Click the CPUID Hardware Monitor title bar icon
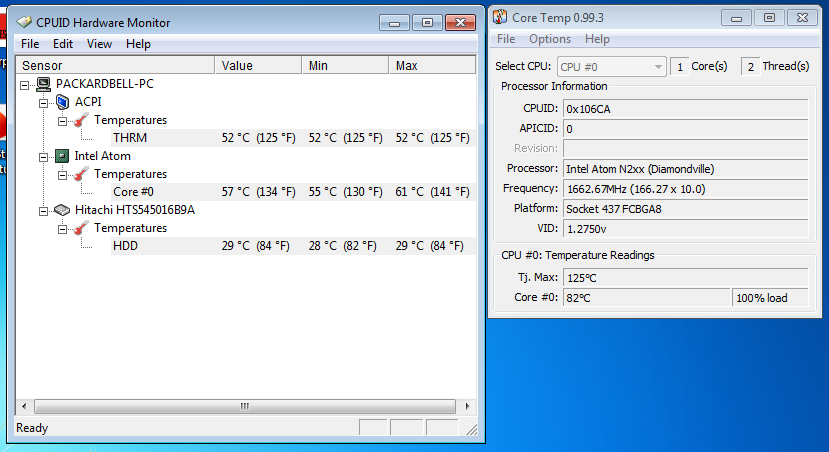Image resolution: width=829 pixels, height=452 pixels. tap(24, 22)
